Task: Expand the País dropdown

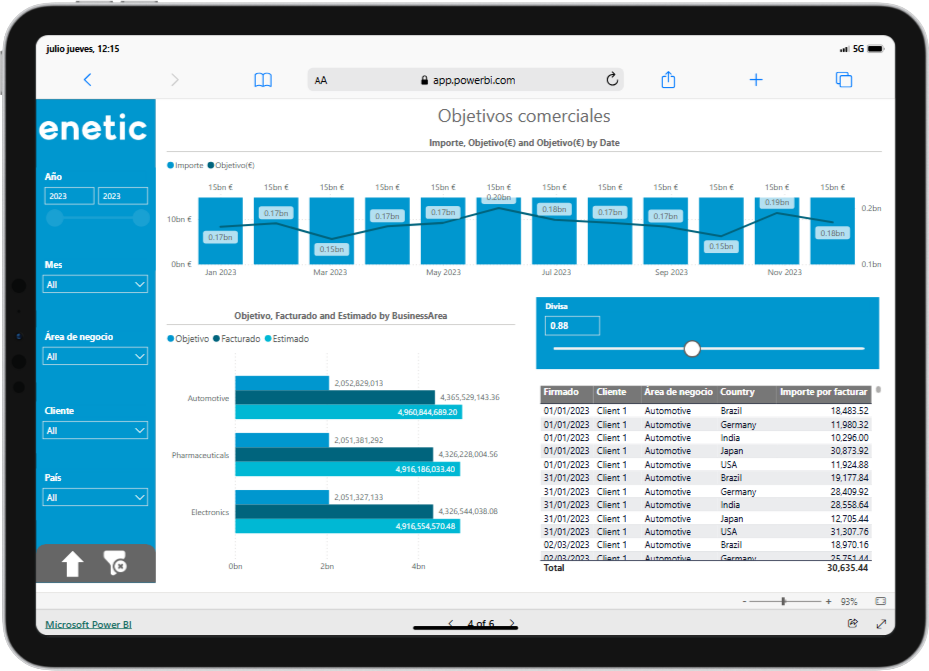Action: 95,497
